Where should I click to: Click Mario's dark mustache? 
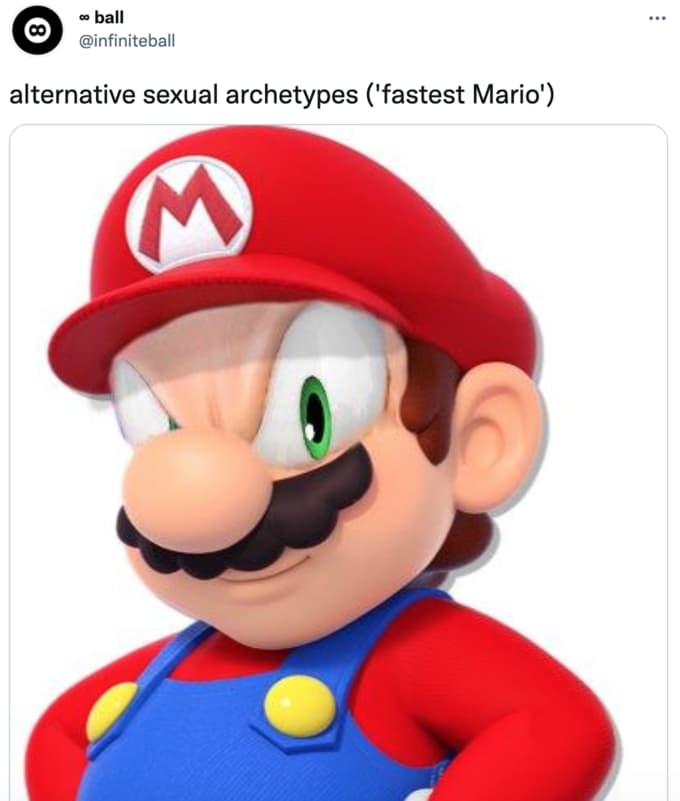click(245, 521)
